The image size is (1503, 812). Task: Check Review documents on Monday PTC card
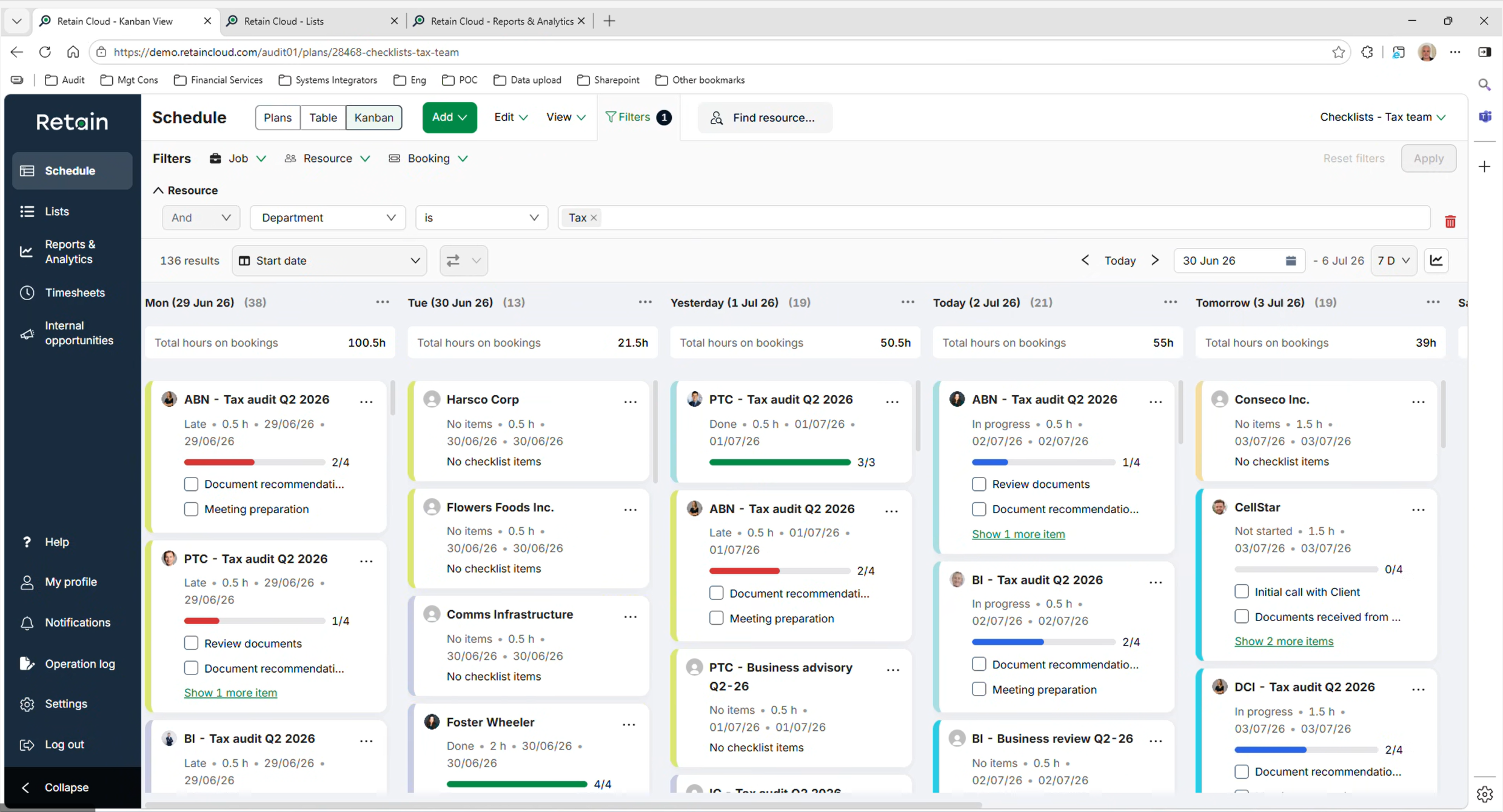pos(191,643)
